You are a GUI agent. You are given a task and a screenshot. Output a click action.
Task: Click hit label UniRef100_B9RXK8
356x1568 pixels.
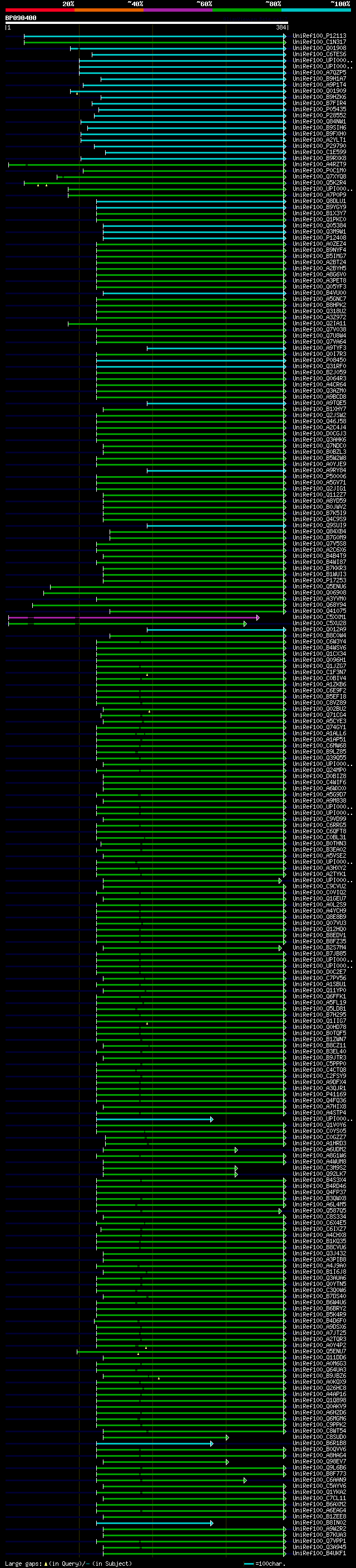tap(319, 159)
